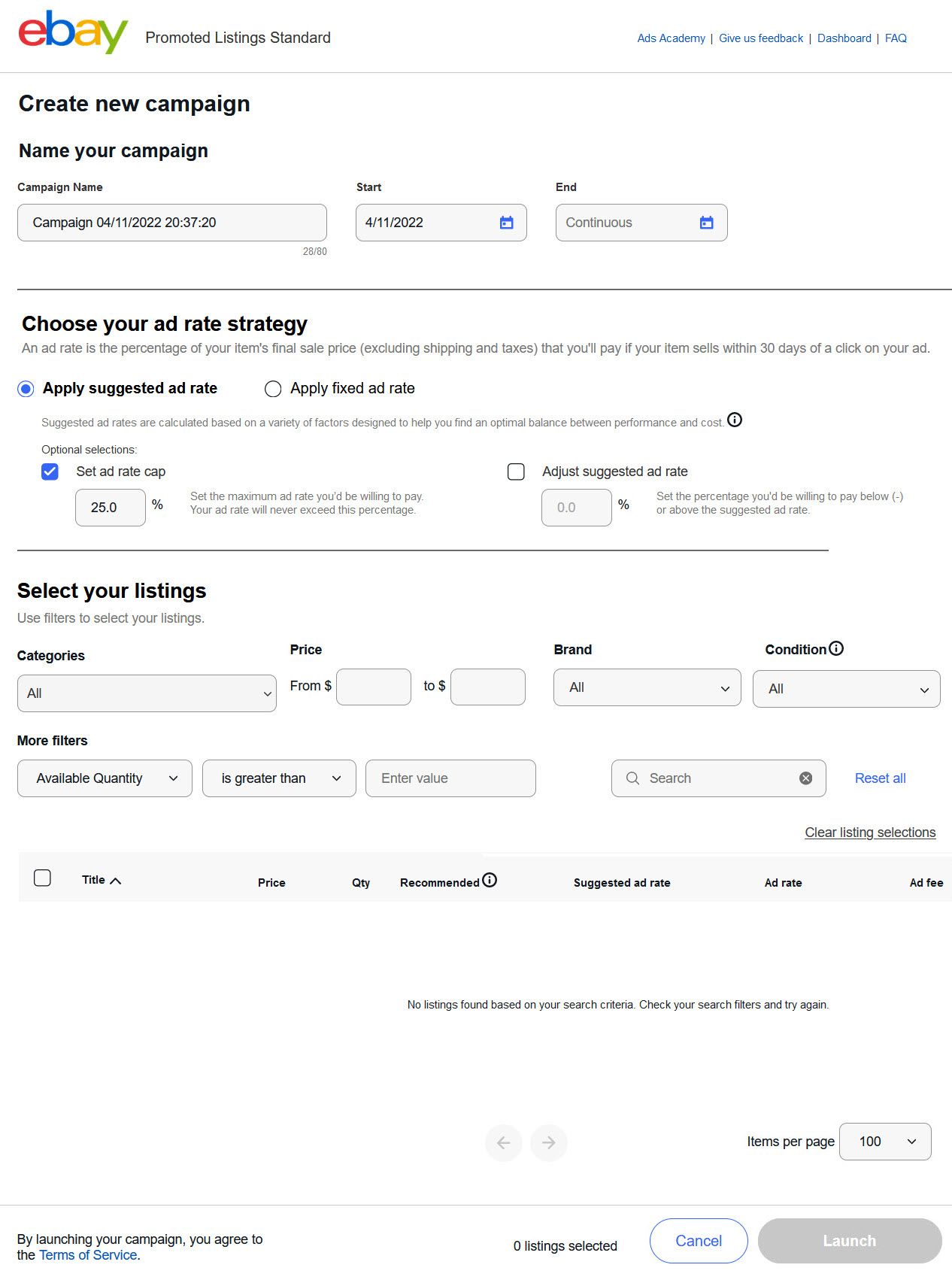This screenshot has width=952, height=1286.
Task: Open the Items per page dropdown
Action: (x=885, y=1142)
